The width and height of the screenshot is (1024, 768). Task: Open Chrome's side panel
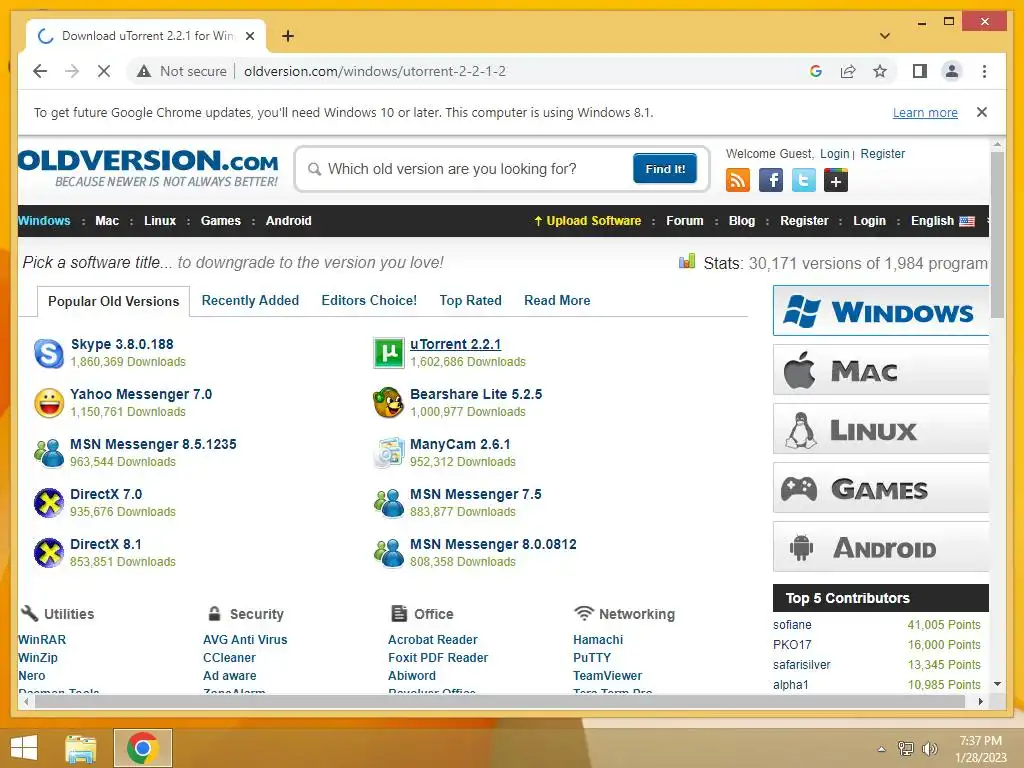[920, 71]
